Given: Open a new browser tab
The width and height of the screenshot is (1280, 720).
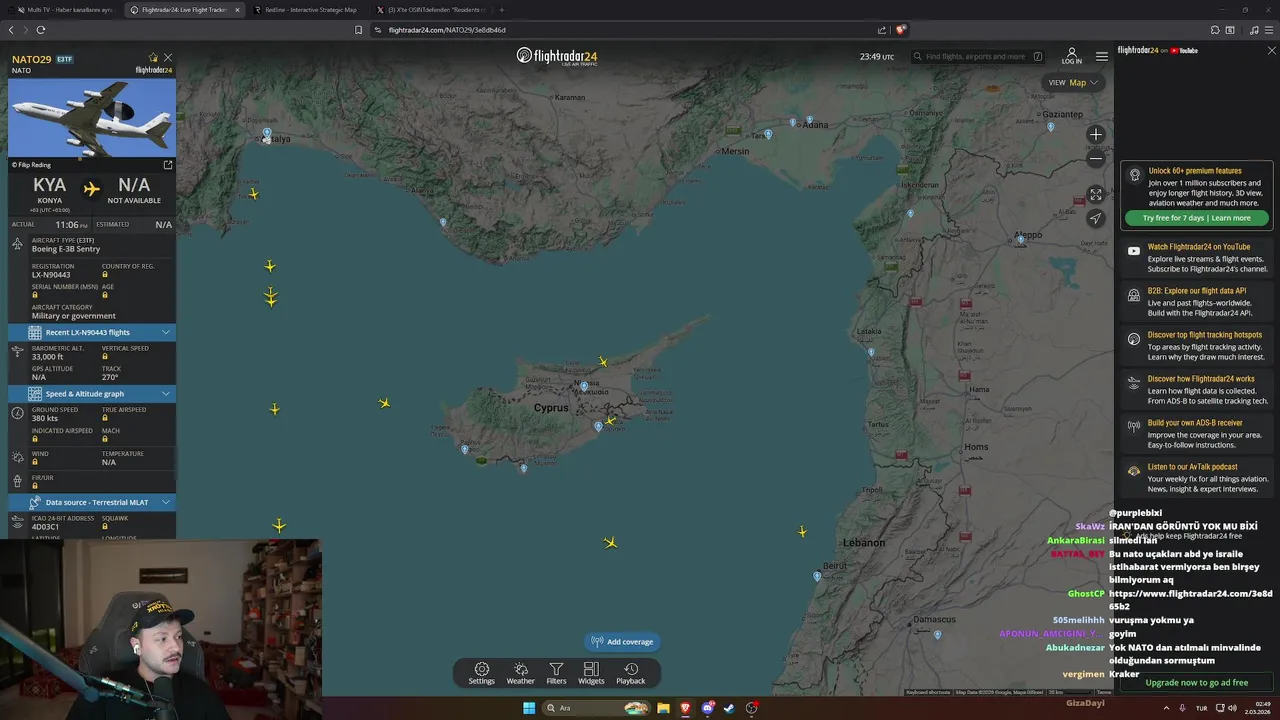Looking at the screenshot, I should (x=501, y=10).
